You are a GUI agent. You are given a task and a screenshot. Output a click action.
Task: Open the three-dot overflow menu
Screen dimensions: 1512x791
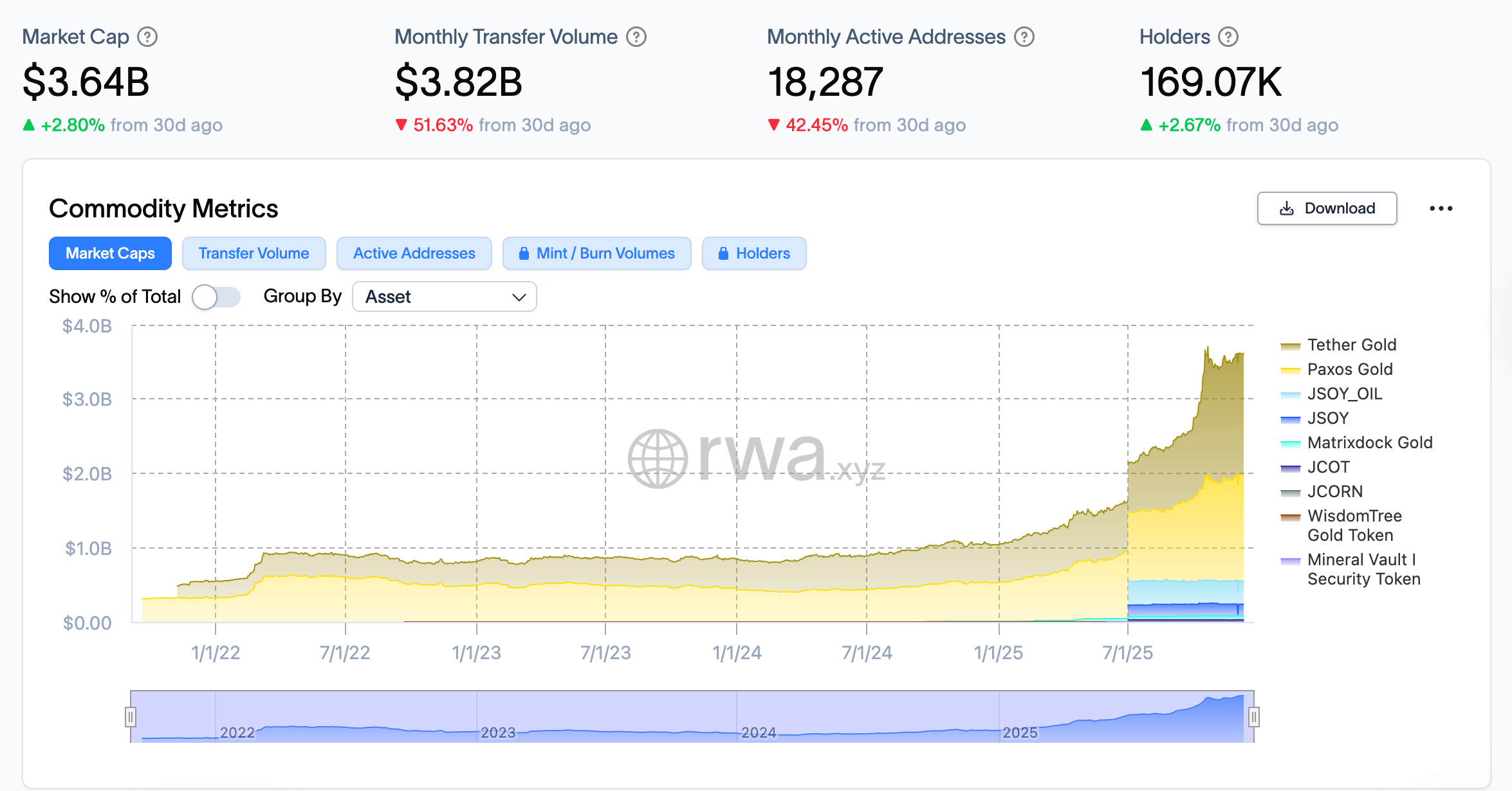(1441, 208)
